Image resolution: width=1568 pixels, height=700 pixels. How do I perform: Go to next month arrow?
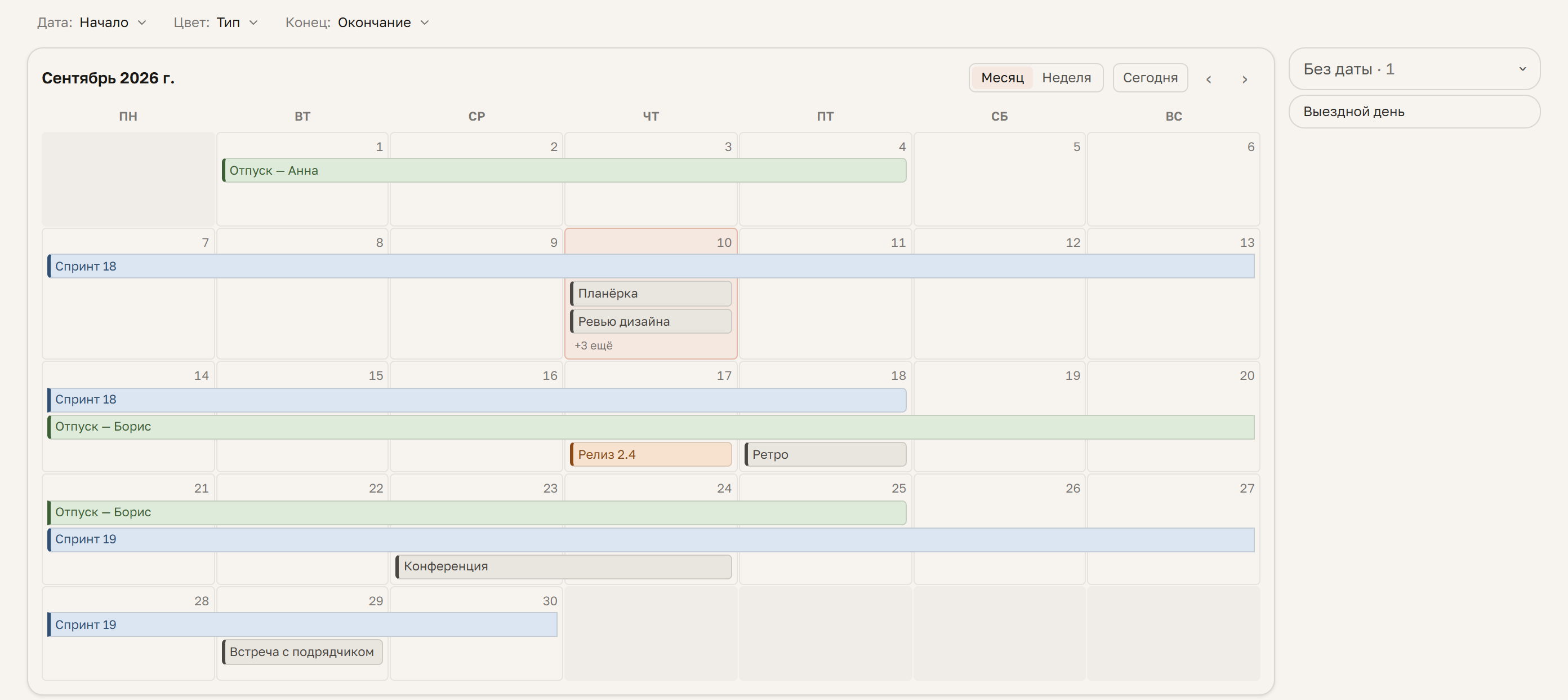pos(1245,78)
